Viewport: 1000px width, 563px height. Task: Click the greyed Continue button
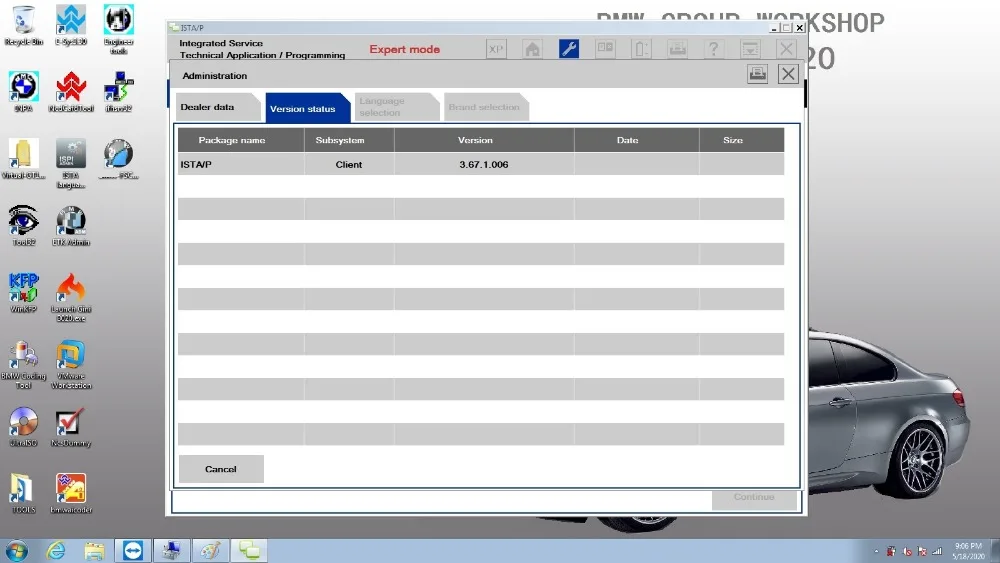tap(754, 497)
